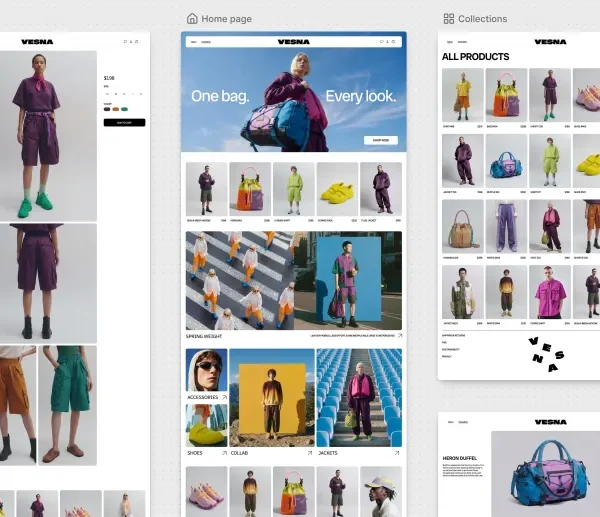Open the pink sneakers thumbnail in Home page bottom row
This screenshot has width=600, height=517.
207,492
